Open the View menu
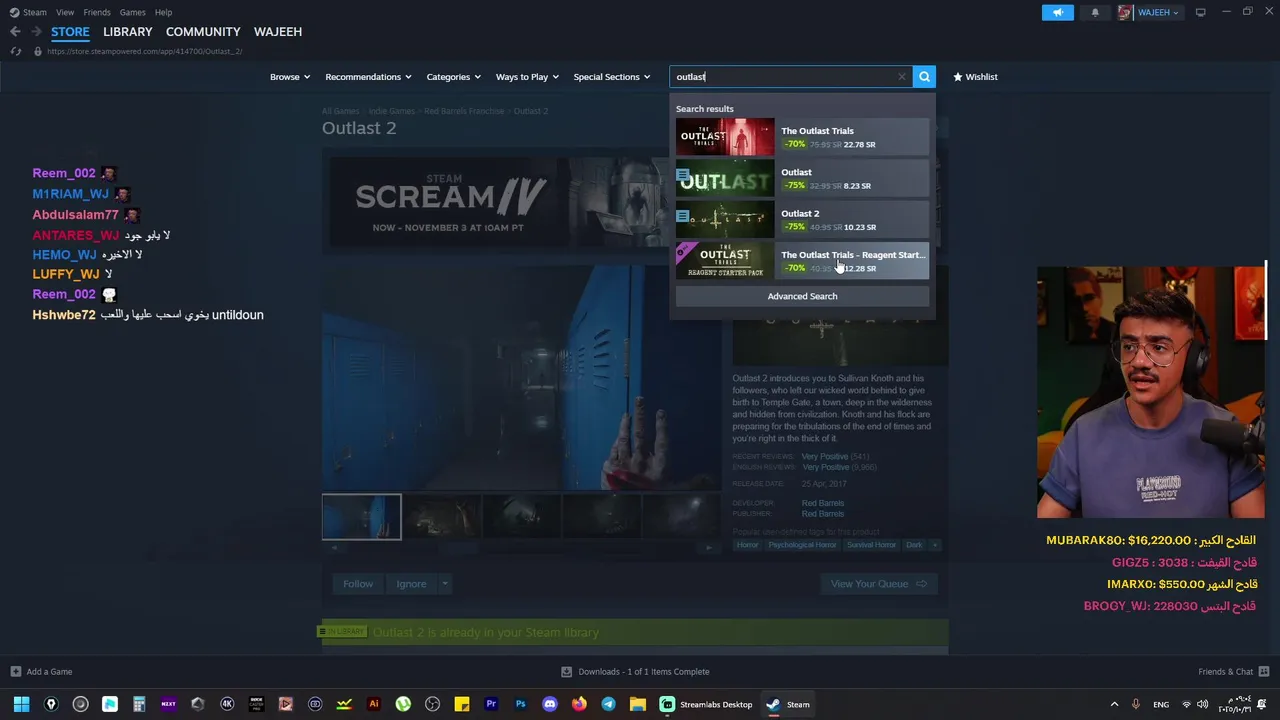1280x720 pixels. (x=65, y=12)
